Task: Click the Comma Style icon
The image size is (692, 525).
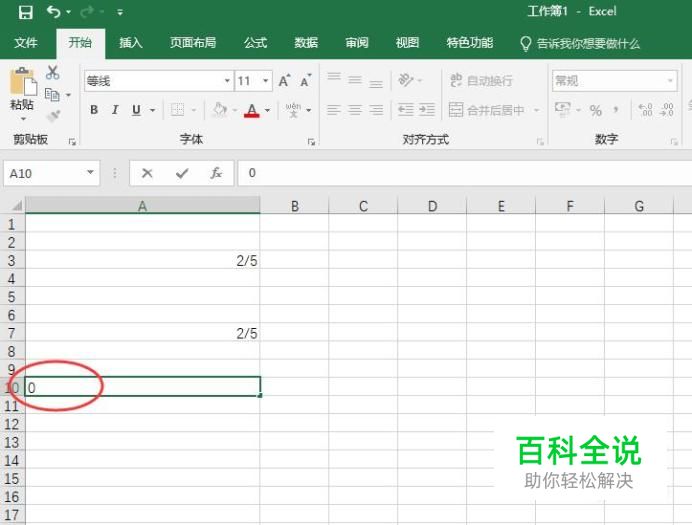Action: pyautogui.click(x=616, y=110)
